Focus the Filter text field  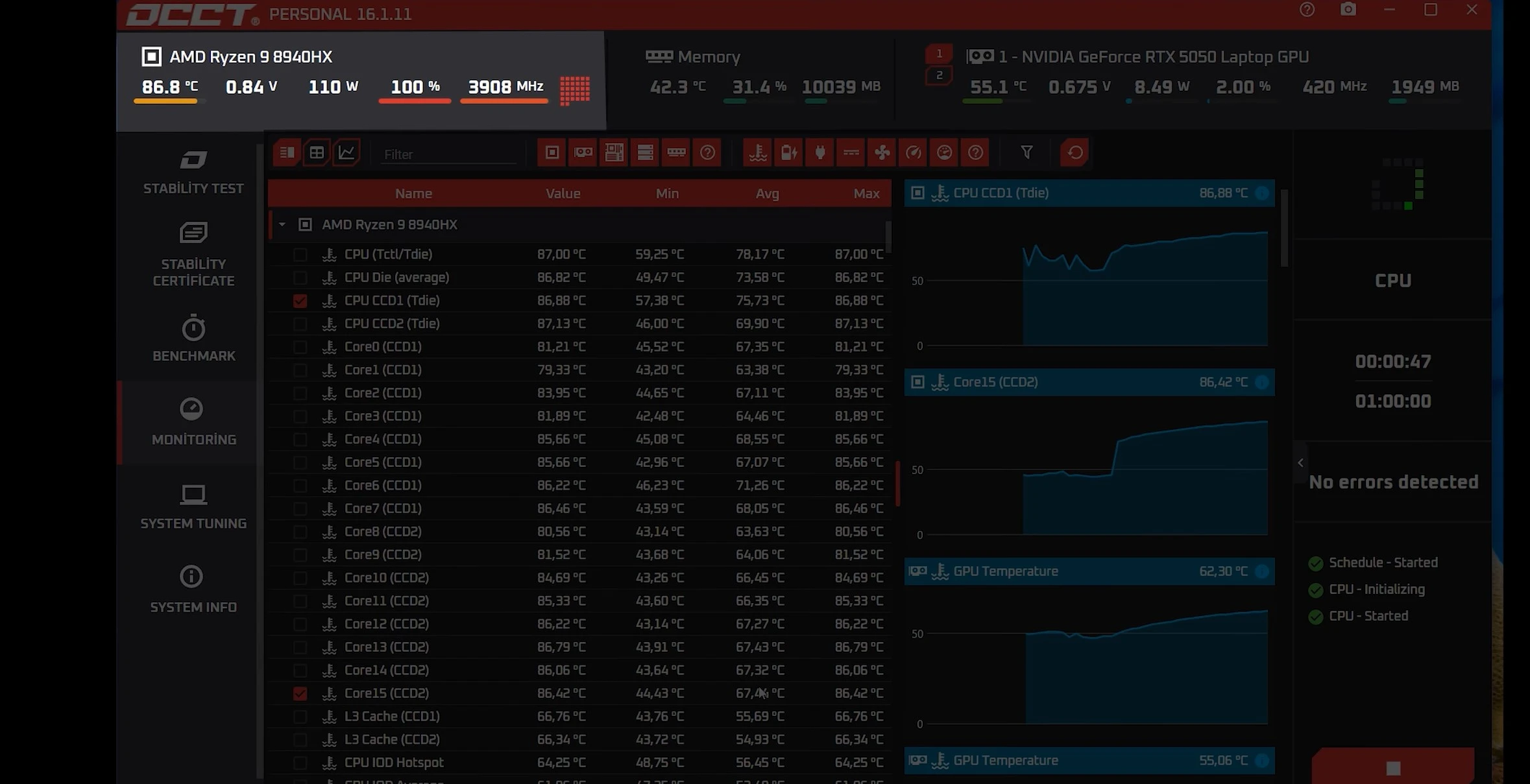point(448,154)
